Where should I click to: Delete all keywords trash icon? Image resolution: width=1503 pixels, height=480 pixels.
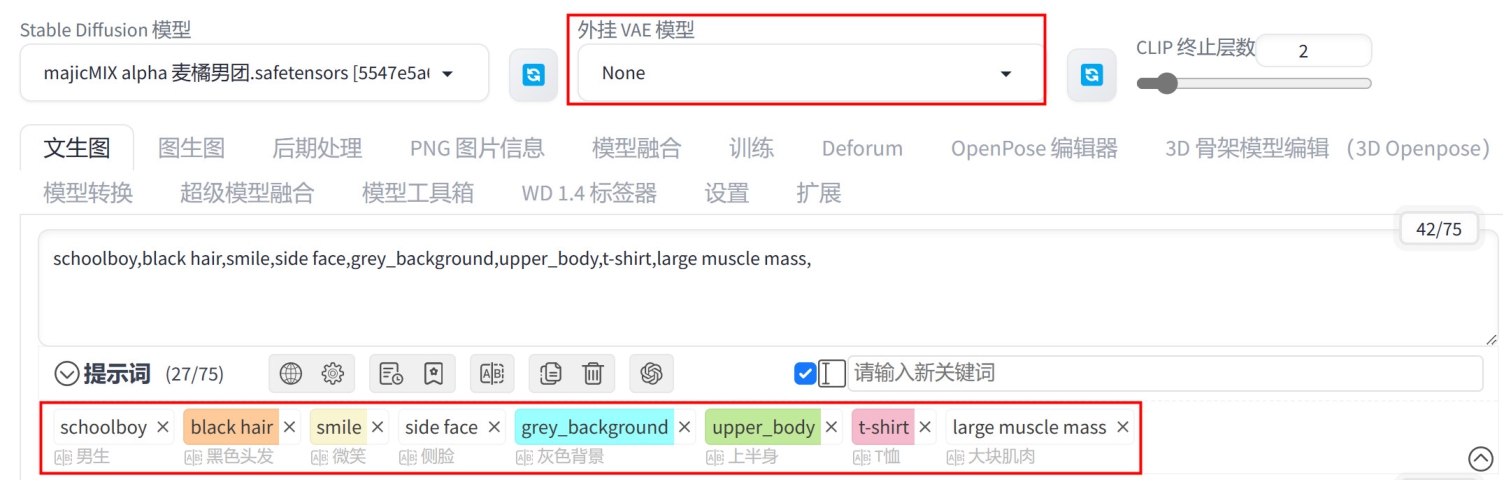pyautogui.click(x=593, y=374)
